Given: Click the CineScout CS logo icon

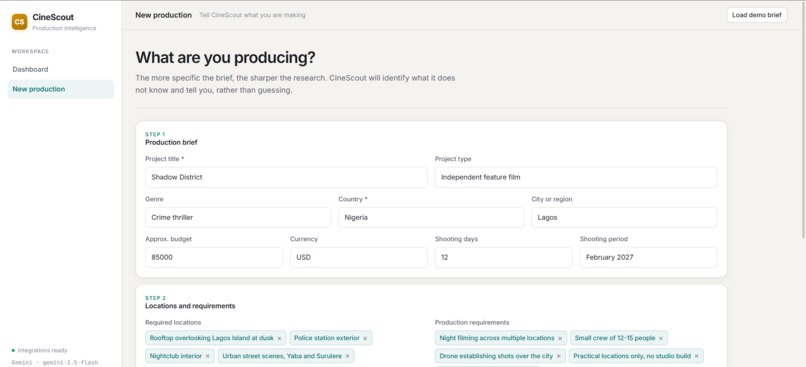Looking at the screenshot, I should coord(20,22).
